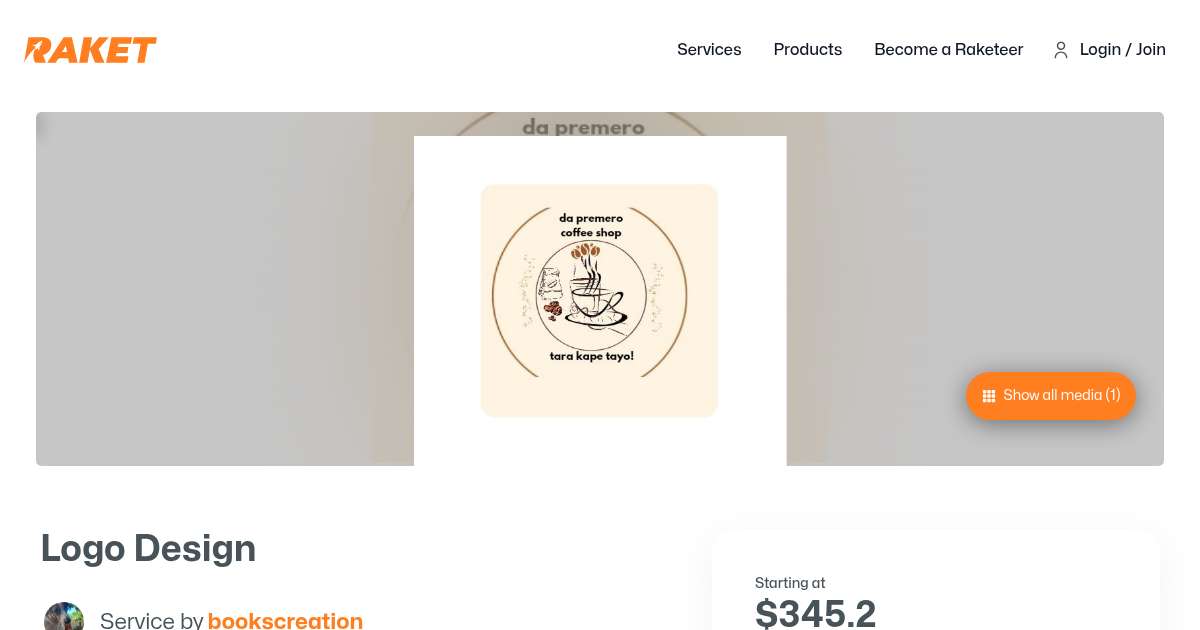Image resolution: width=1200 pixels, height=630 pixels.
Task: Click the Show all media button
Action: (x=1051, y=396)
